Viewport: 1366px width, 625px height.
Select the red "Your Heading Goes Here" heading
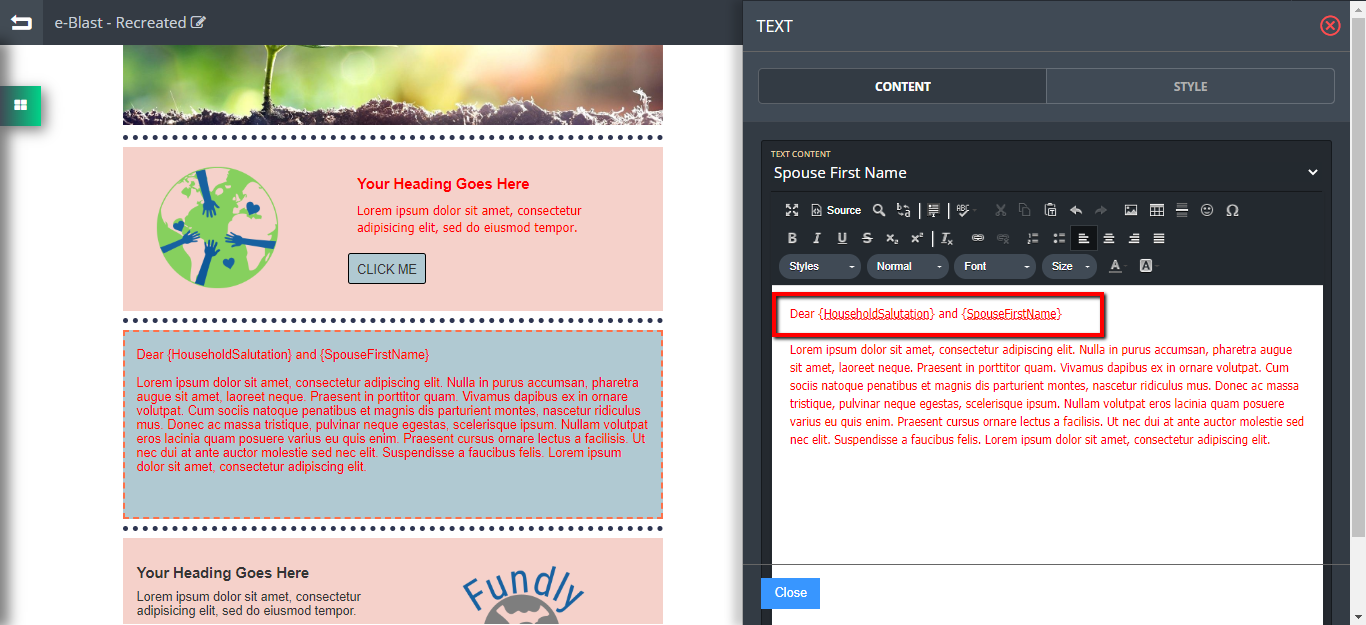443,184
